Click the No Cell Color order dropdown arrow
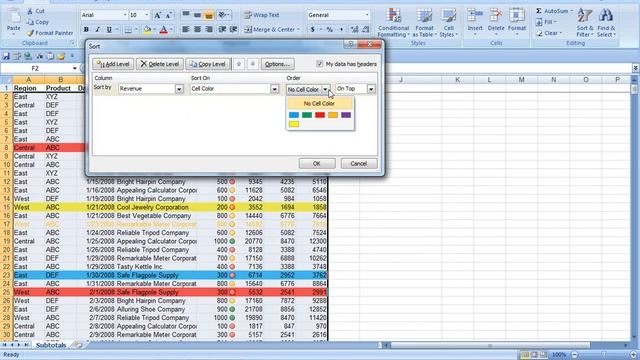 point(325,89)
